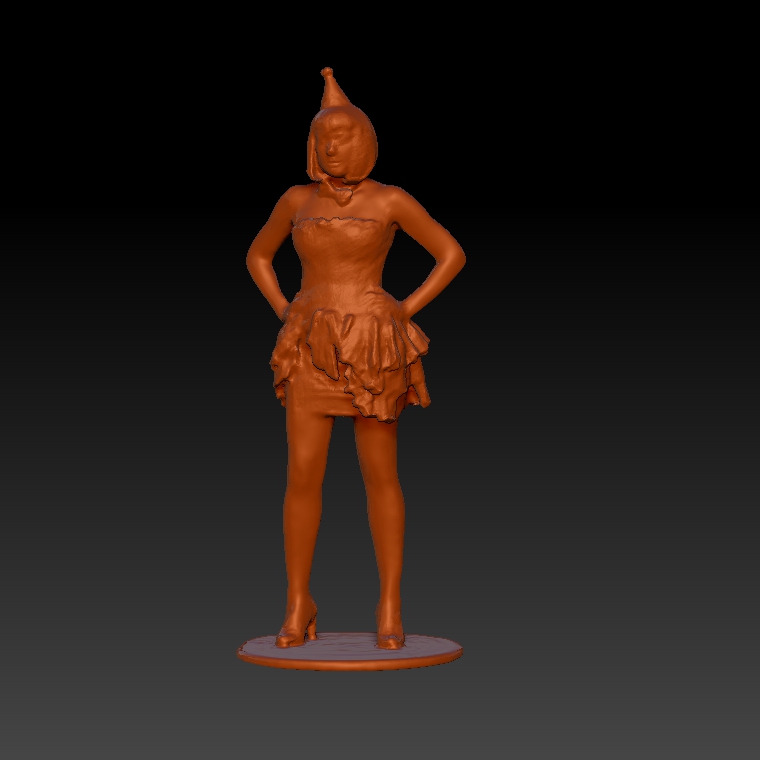This screenshot has height=760, width=760.
Task: Select the high-heel shoe on right side
Action: [x=390, y=634]
